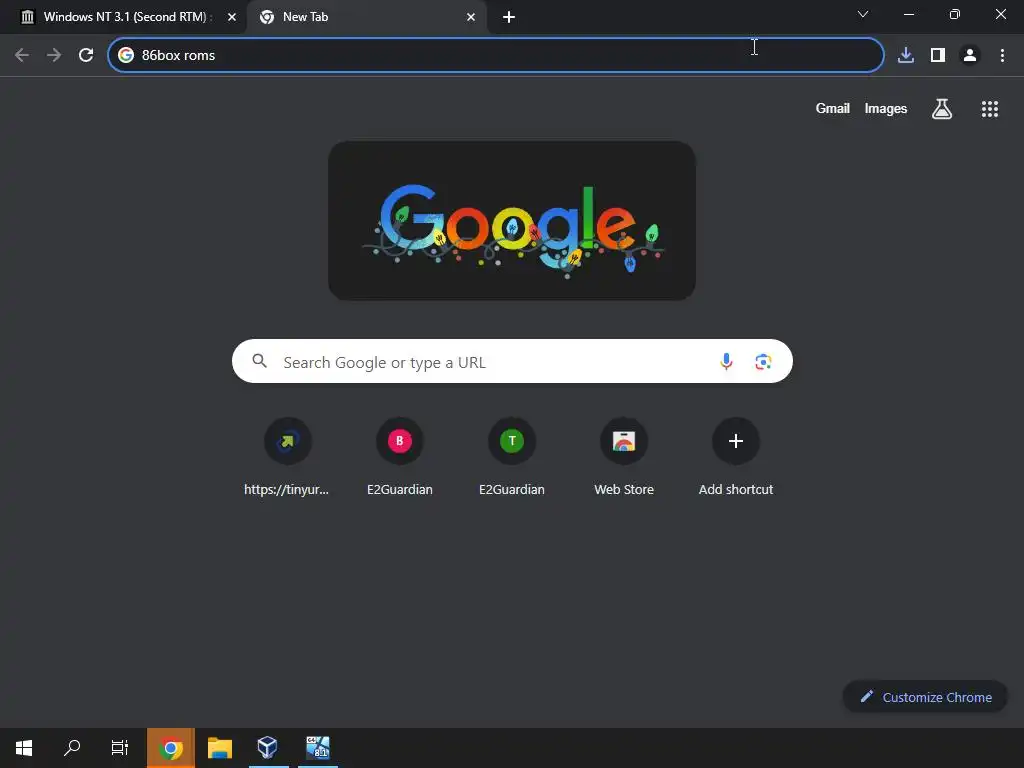Open the 86Box icon on taskbar
The height and width of the screenshot is (768, 1024).
[318, 748]
